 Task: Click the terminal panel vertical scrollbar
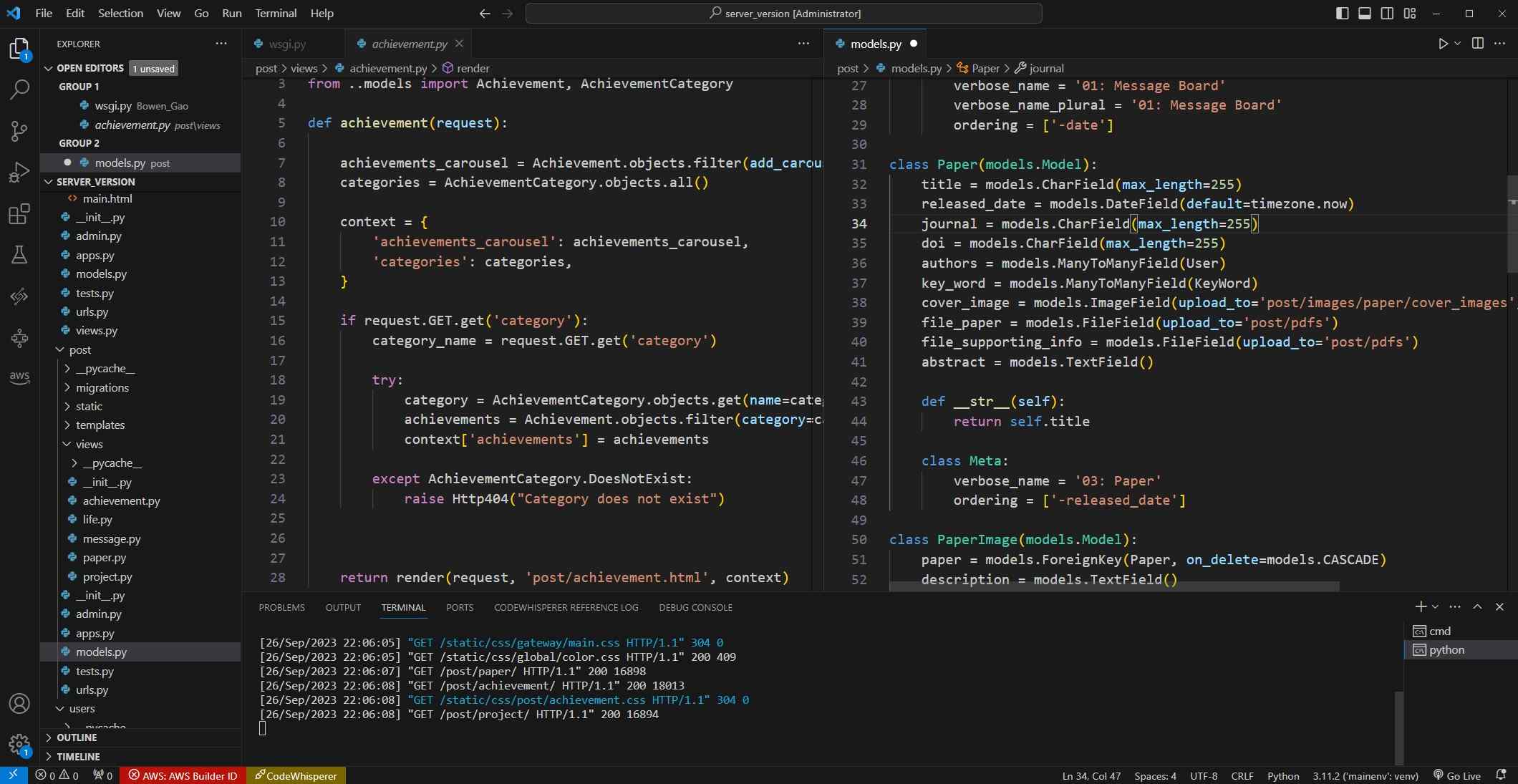point(1400,727)
